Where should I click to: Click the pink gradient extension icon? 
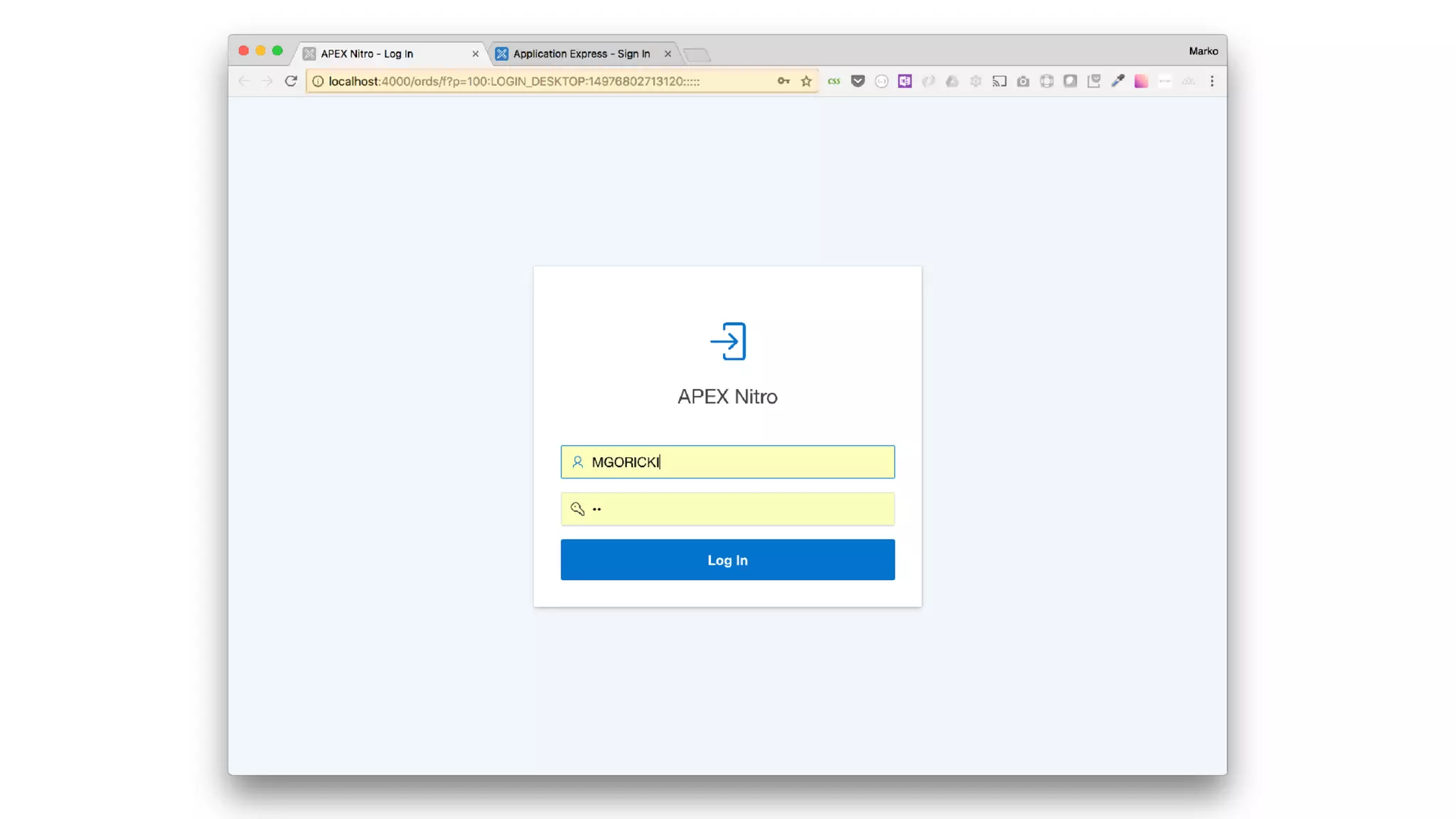(1141, 81)
